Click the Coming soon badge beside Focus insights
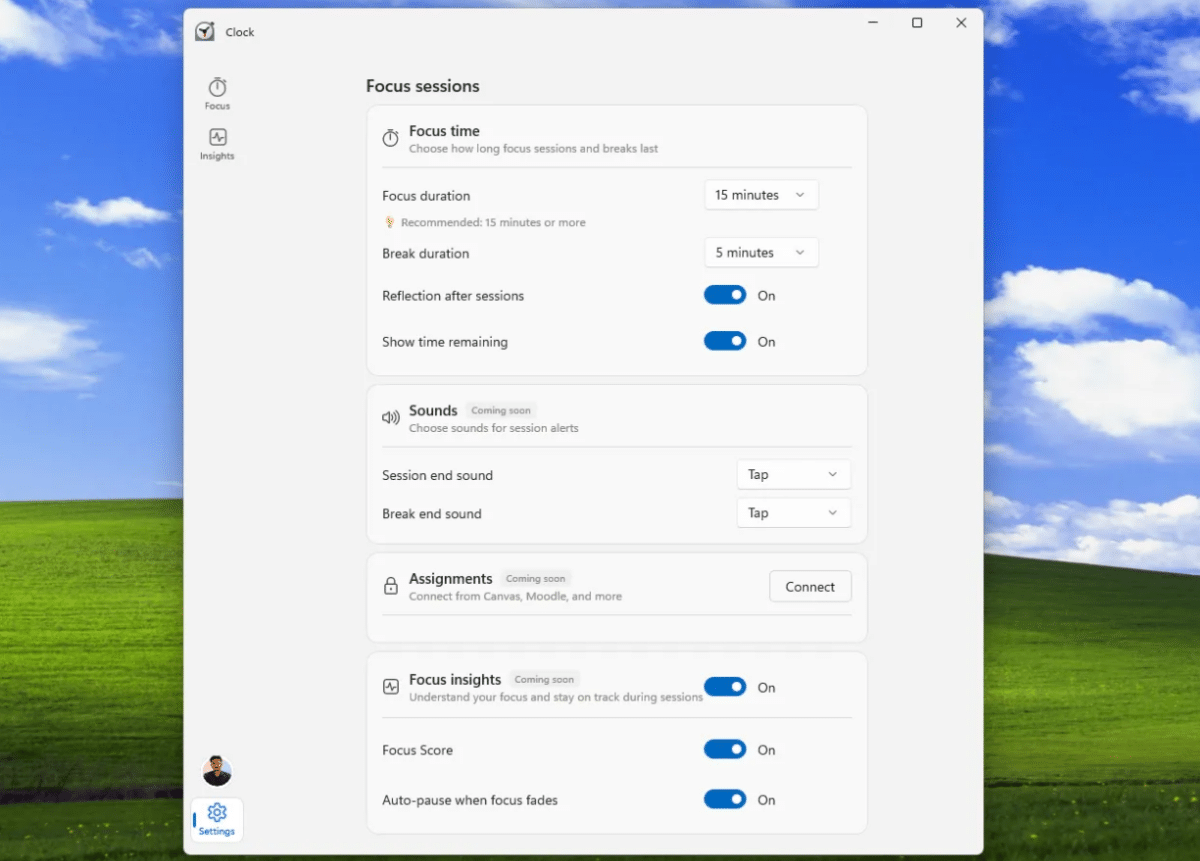The height and width of the screenshot is (861, 1200). 545,680
